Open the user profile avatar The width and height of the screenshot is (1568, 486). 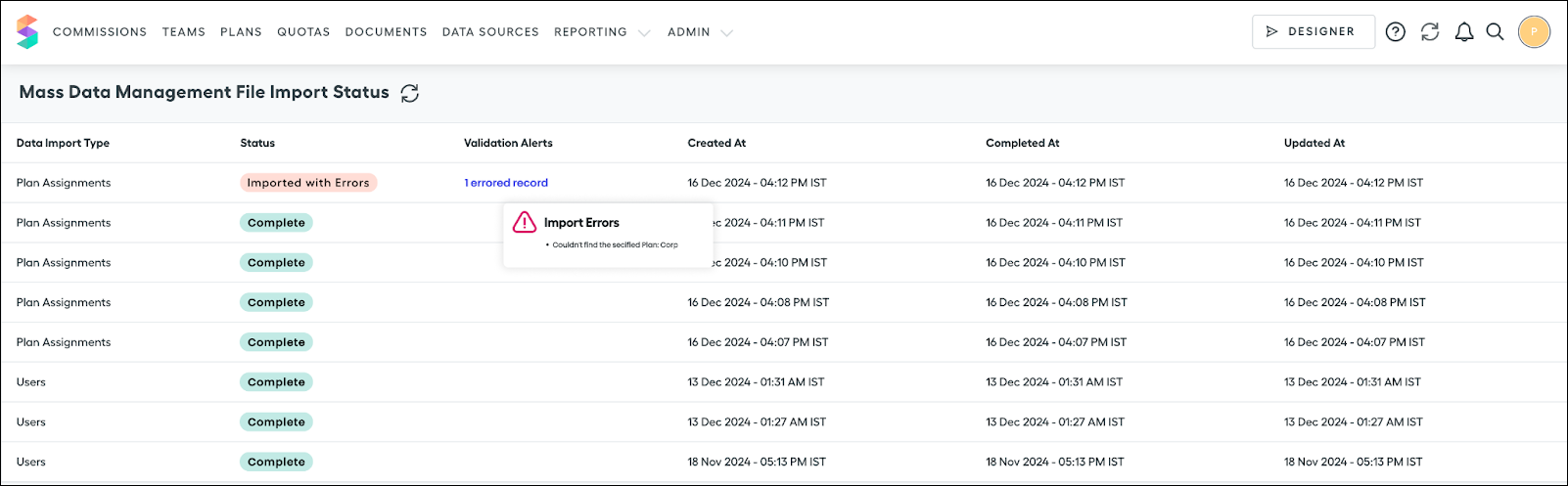pyautogui.click(x=1534, y=32)
